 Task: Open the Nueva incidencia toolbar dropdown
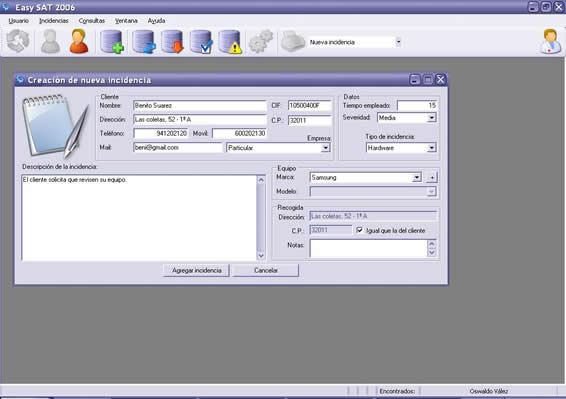click(x=398, y=42)
